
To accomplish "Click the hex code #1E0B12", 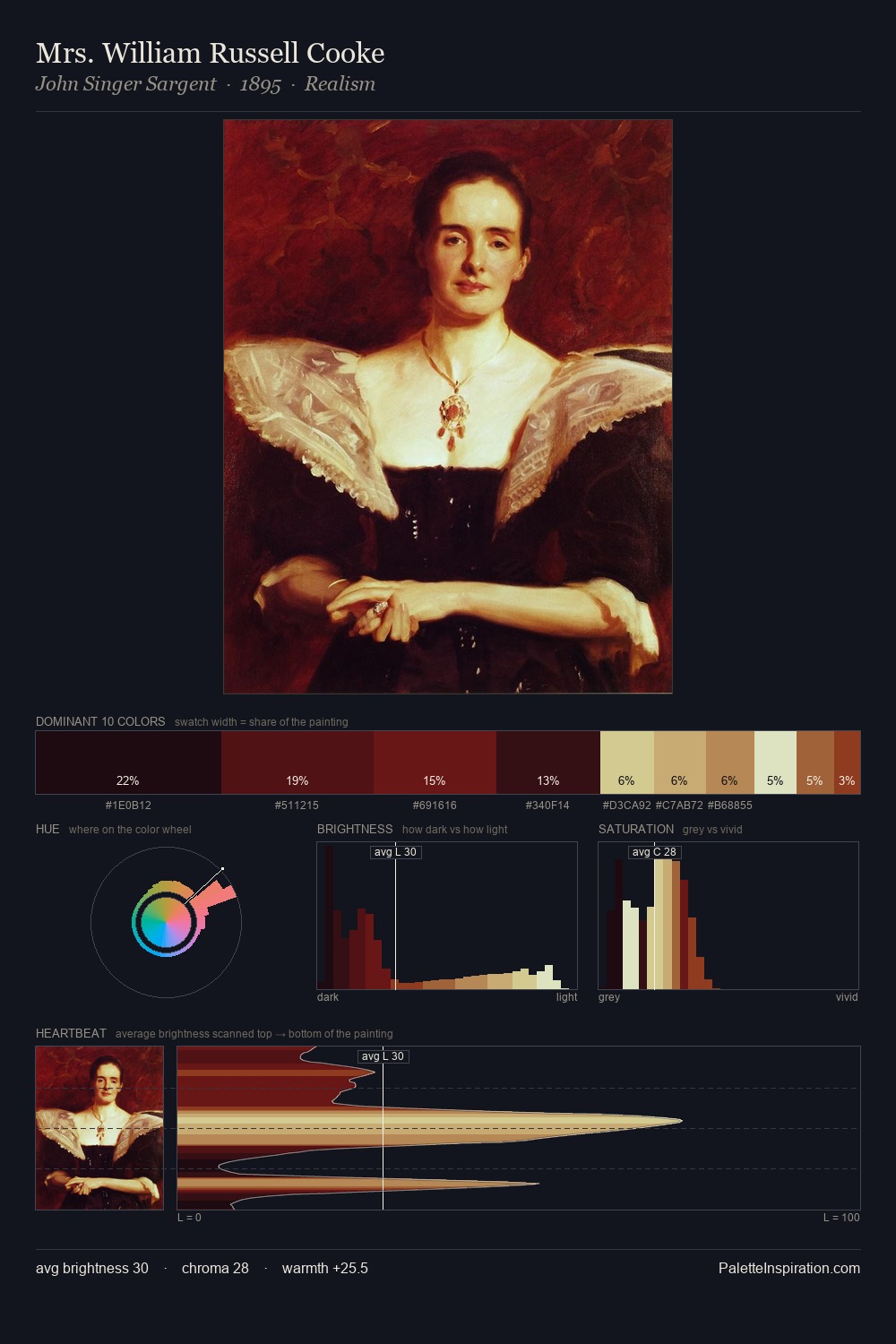I will (x=128, y=806).
